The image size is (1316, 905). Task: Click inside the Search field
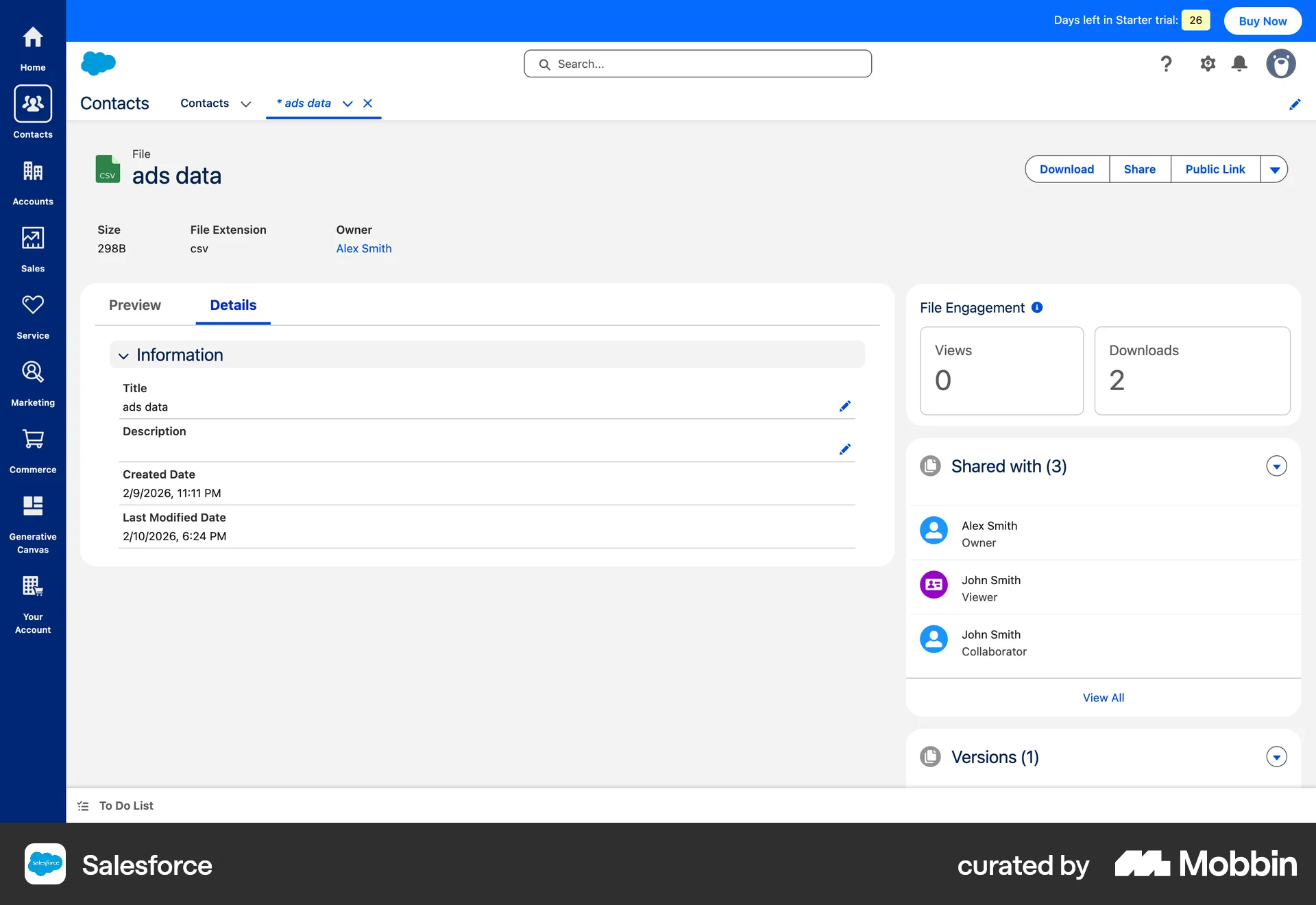(697, 63)
